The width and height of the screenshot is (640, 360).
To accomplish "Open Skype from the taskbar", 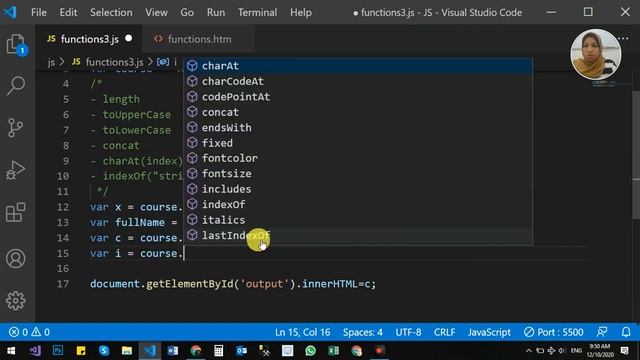I will 104,351.
